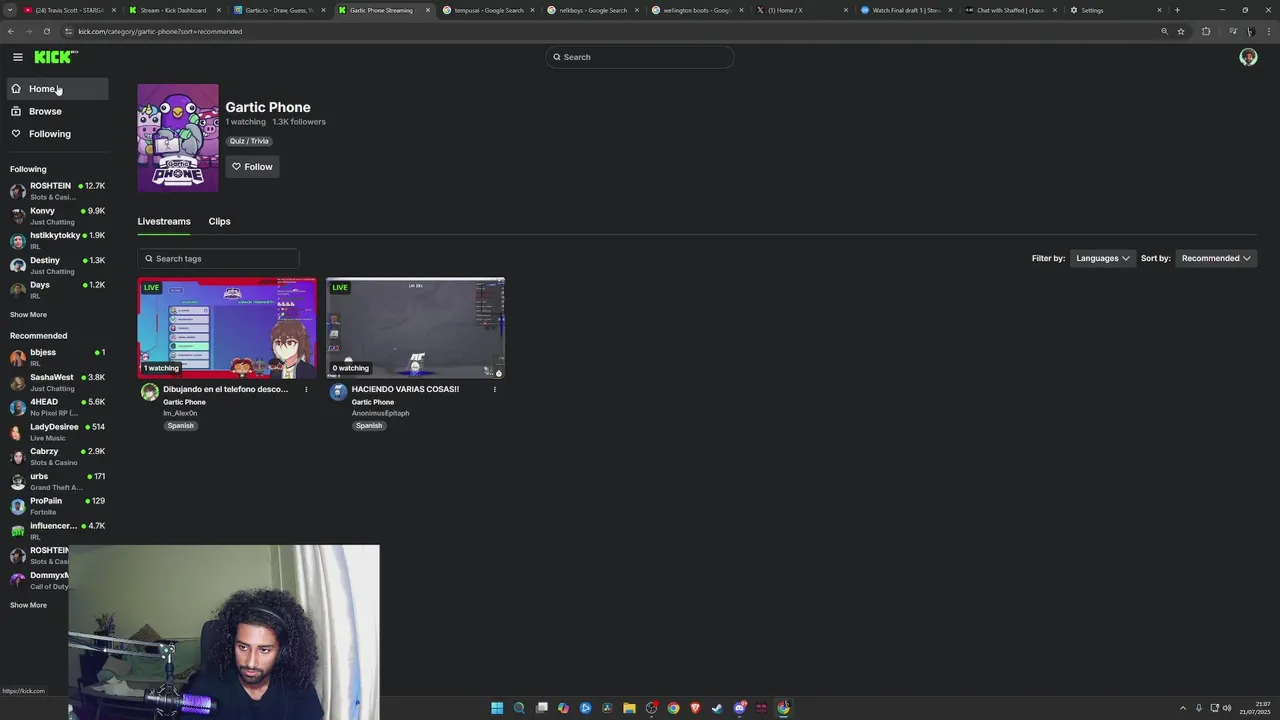Open Steam from the taskbar

(717, 708)
